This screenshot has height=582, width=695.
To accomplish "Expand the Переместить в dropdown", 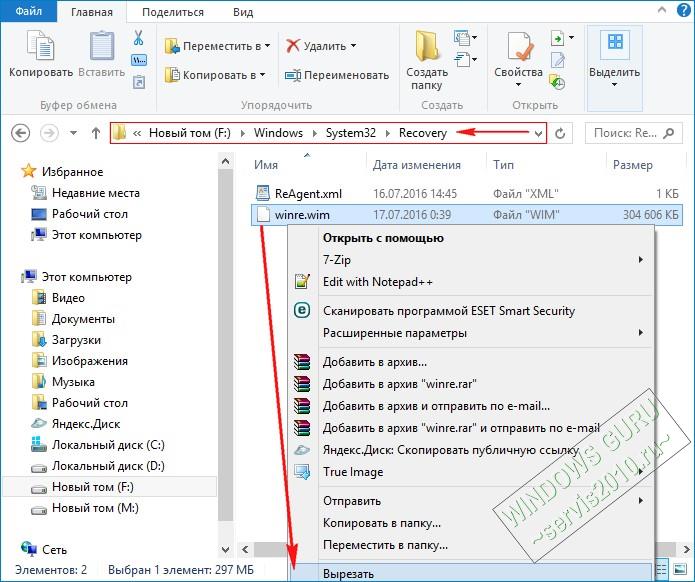I will pos(267,46).
